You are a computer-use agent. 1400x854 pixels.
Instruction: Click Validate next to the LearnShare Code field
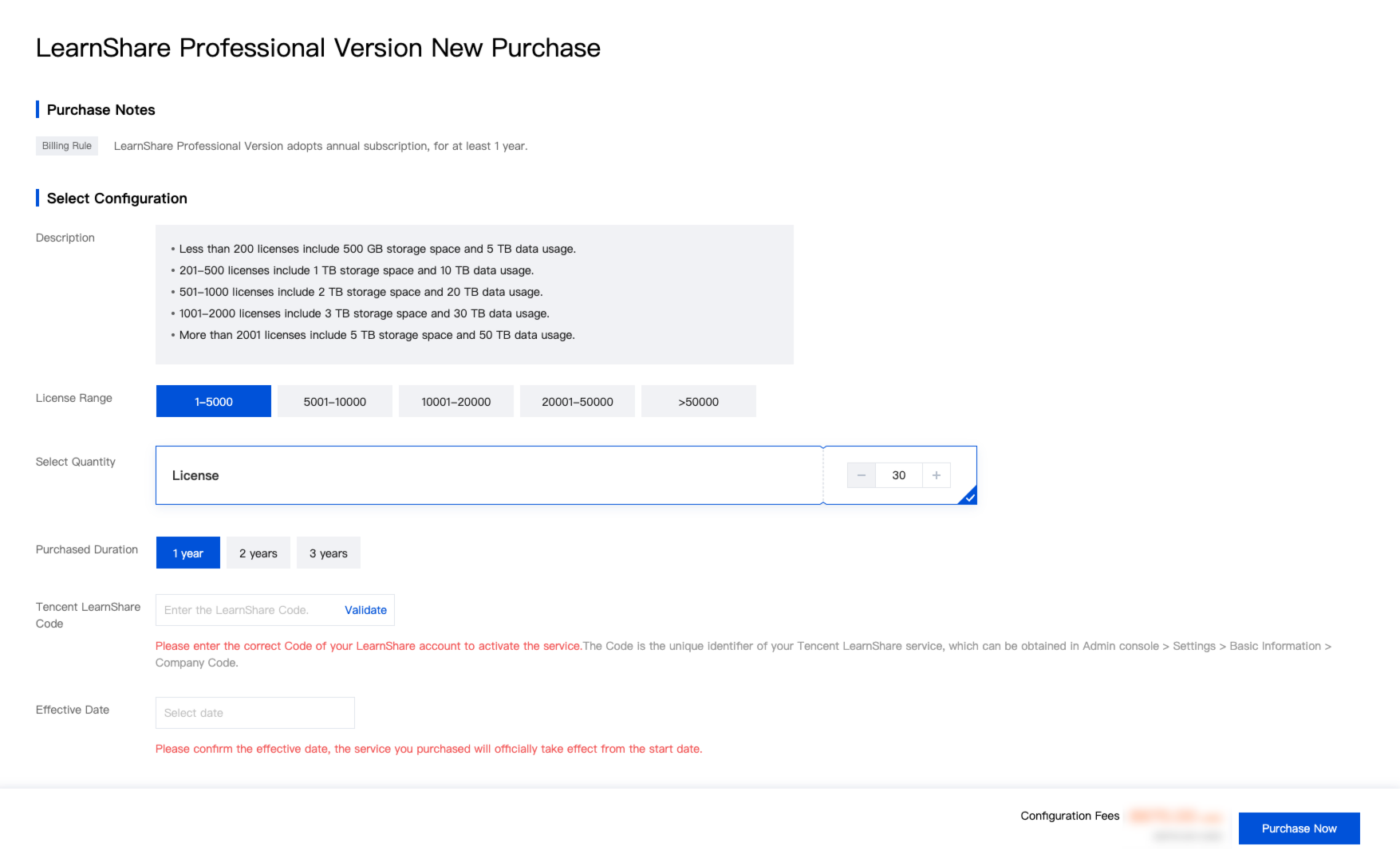pos(365,610)
